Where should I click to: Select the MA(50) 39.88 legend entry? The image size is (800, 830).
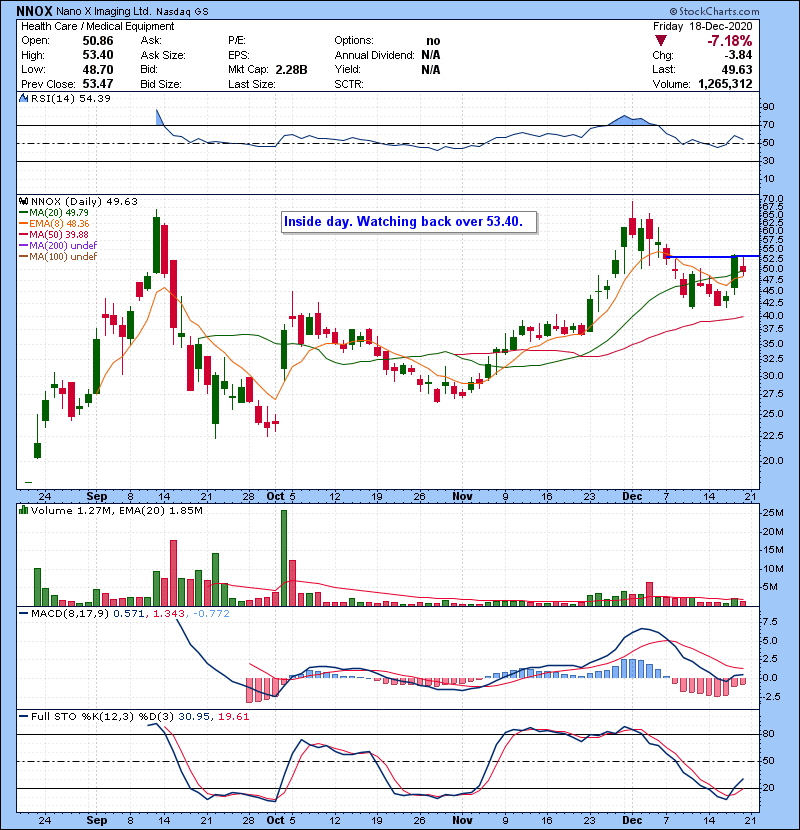tap(59, 234)
